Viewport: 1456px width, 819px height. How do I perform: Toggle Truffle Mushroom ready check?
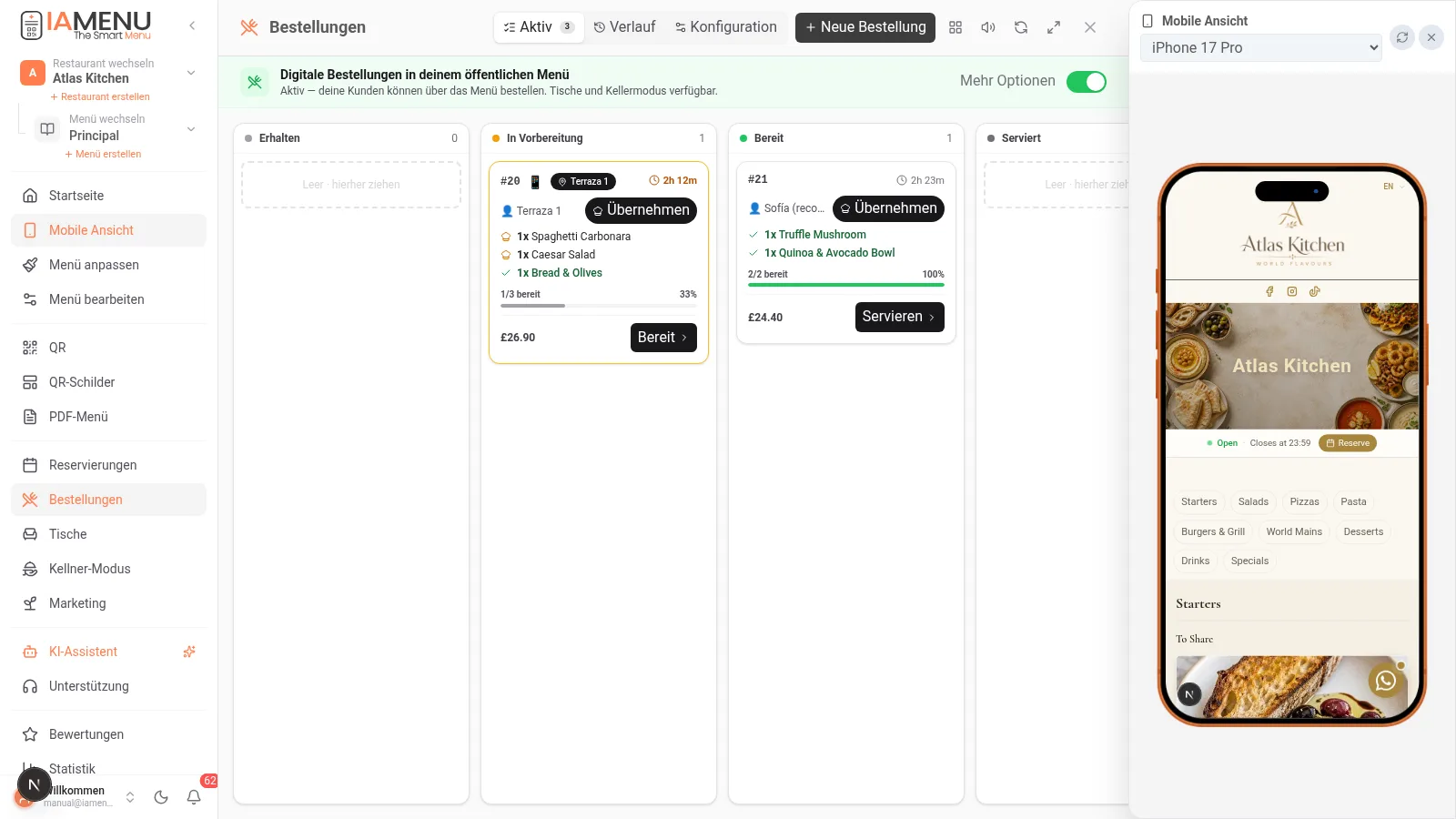point(753,235)
